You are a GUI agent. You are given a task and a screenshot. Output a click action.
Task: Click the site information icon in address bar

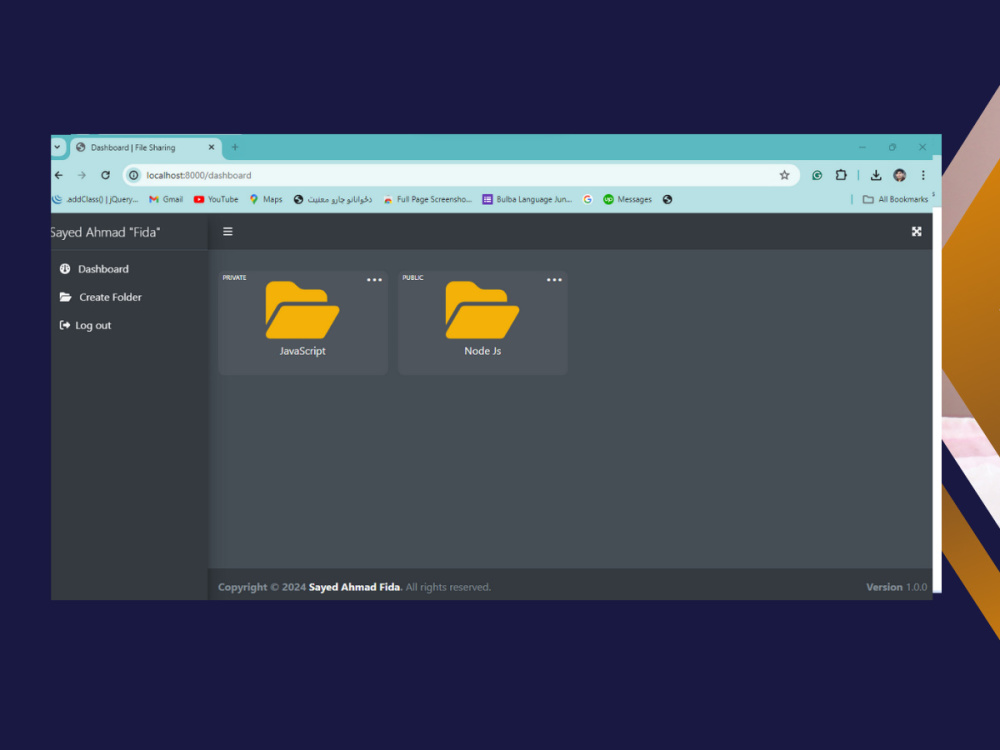click(x=133, y=175)
